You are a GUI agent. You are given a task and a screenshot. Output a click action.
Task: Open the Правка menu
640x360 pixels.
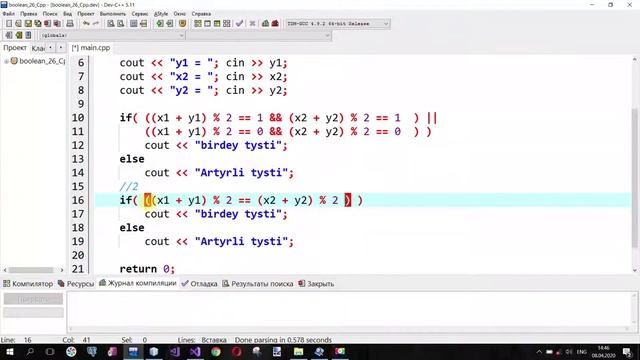29,14
